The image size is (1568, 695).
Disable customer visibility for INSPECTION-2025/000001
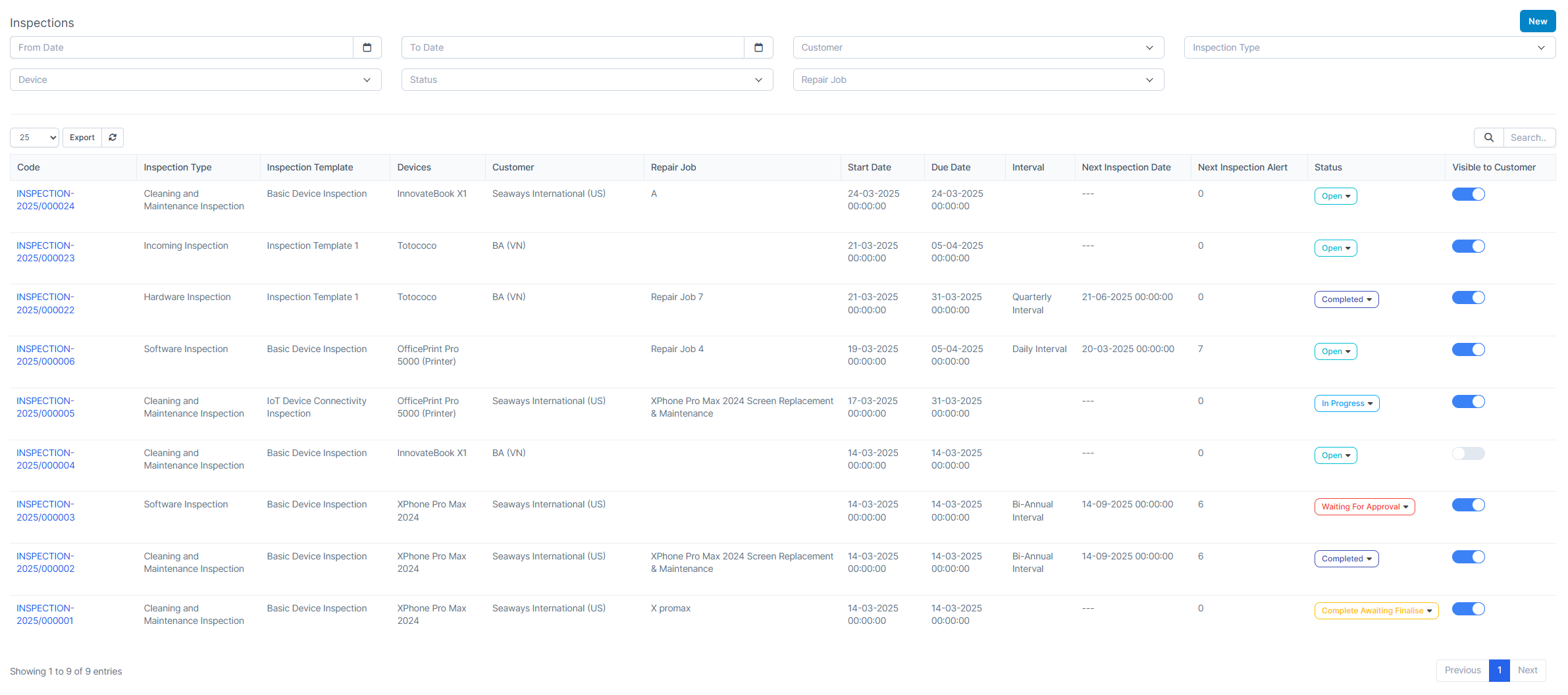tap(1468, 609)
